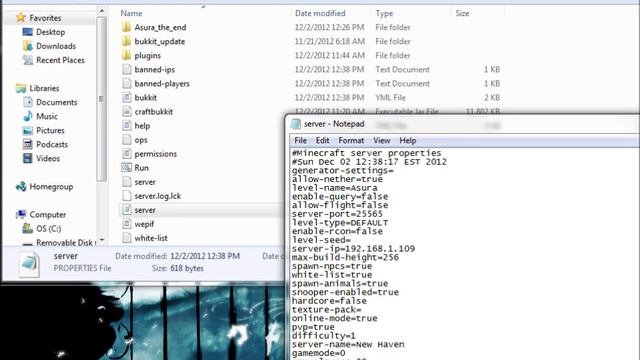
Task: Click Date modified value in details pane
Action: pos(205,256)
